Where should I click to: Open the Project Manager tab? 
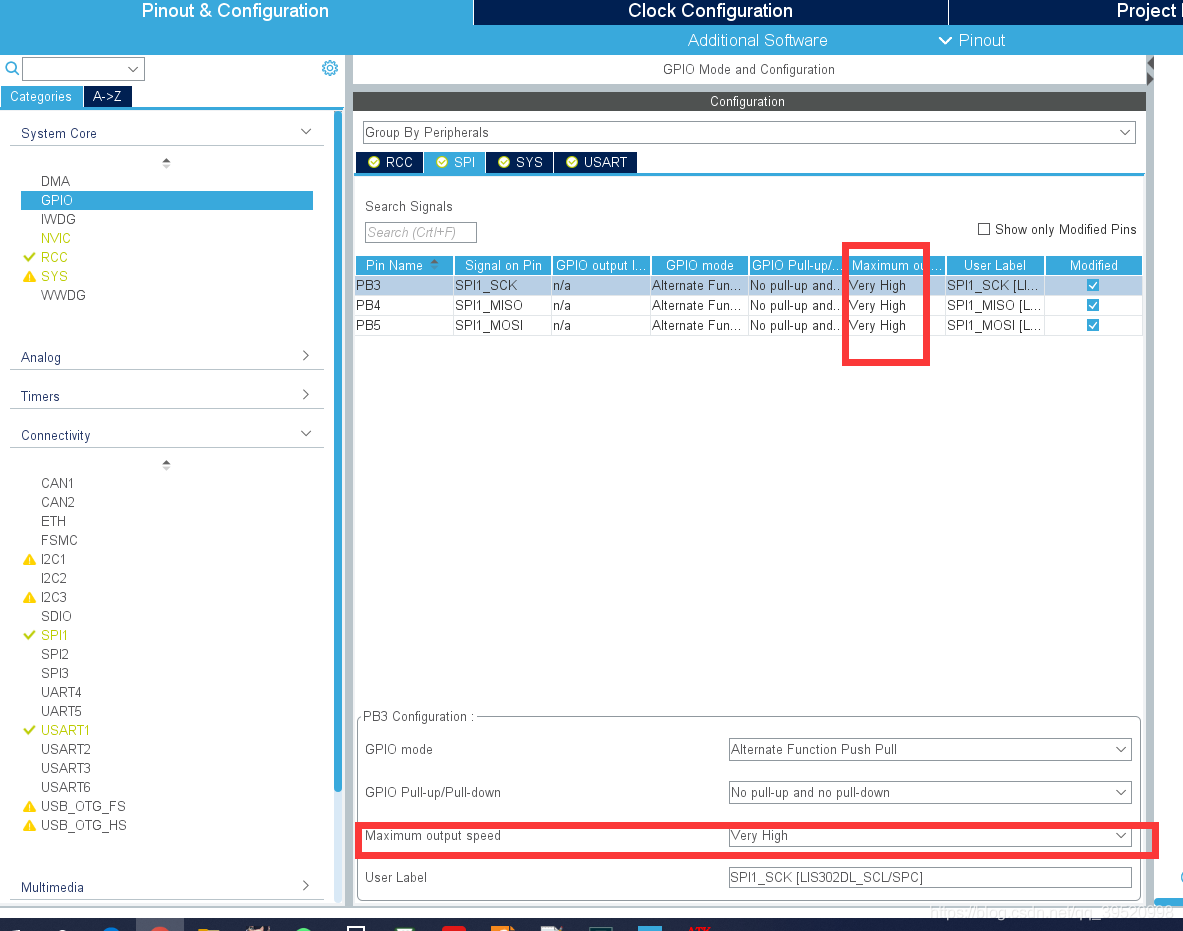point(1065,11)
